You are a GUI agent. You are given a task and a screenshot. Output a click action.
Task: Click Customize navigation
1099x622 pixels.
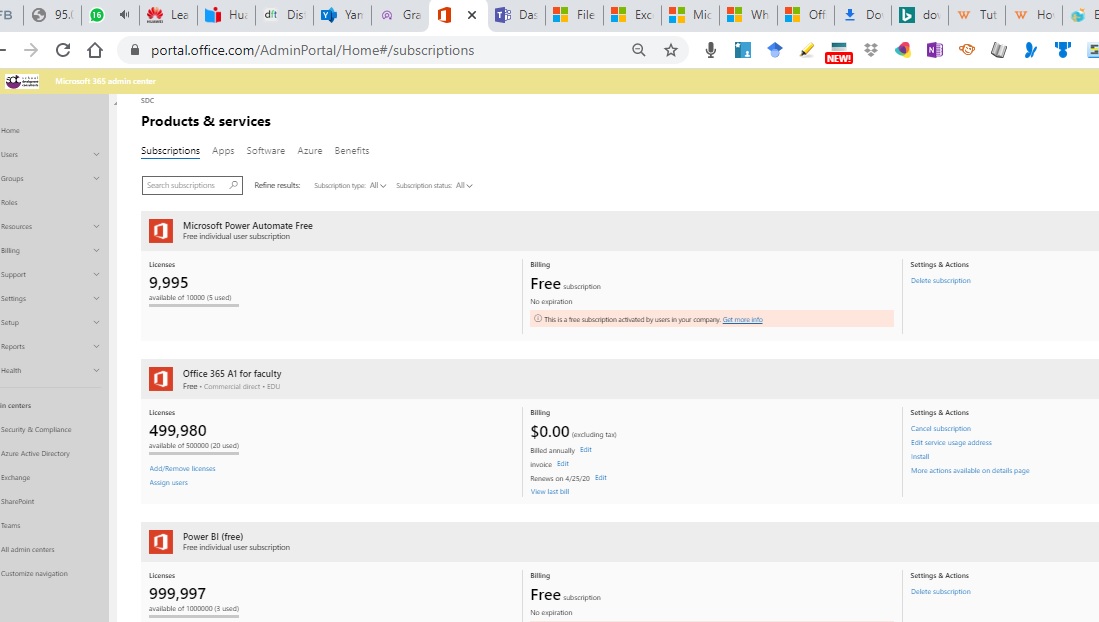(x=34, y=574)
